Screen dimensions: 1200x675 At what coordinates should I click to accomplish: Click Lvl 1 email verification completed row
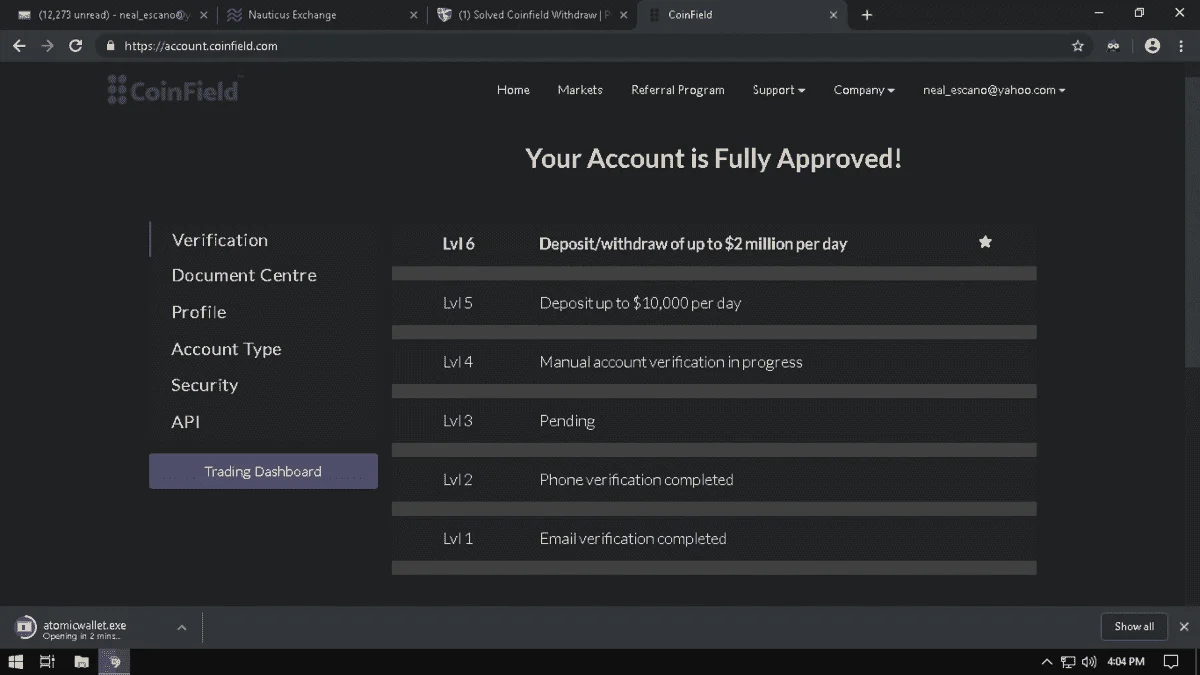tap(714, 539)
